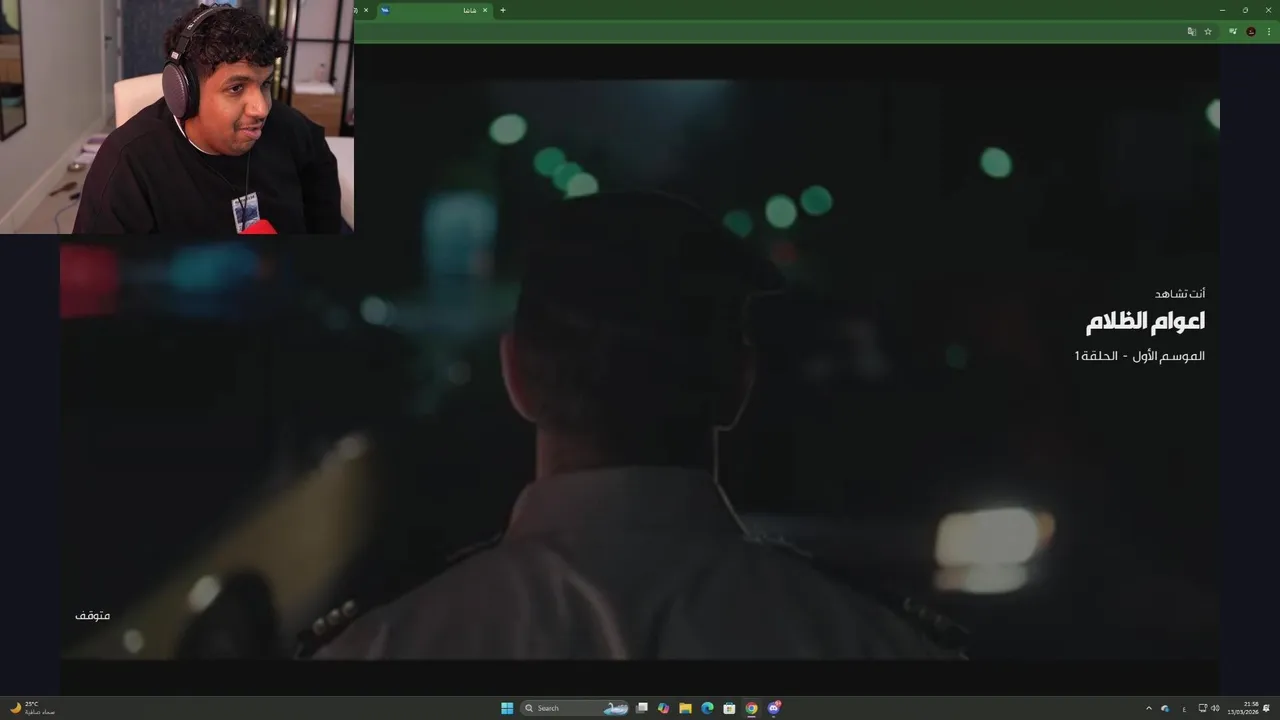Close the first partially visible tab

coord(365,10)
